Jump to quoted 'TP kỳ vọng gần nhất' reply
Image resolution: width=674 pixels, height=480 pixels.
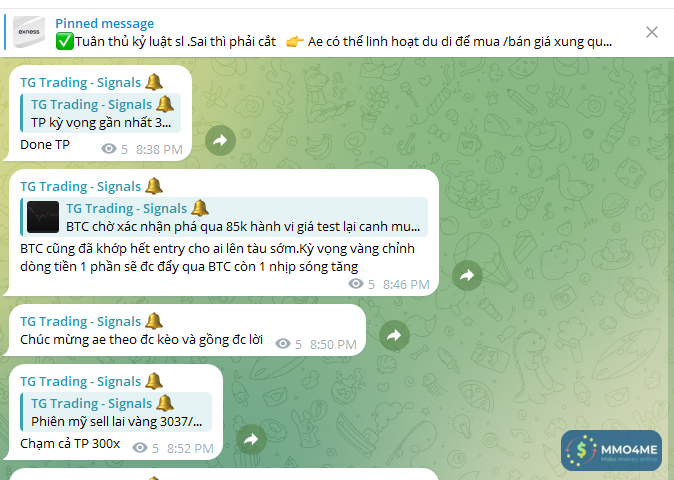(101, 113)
